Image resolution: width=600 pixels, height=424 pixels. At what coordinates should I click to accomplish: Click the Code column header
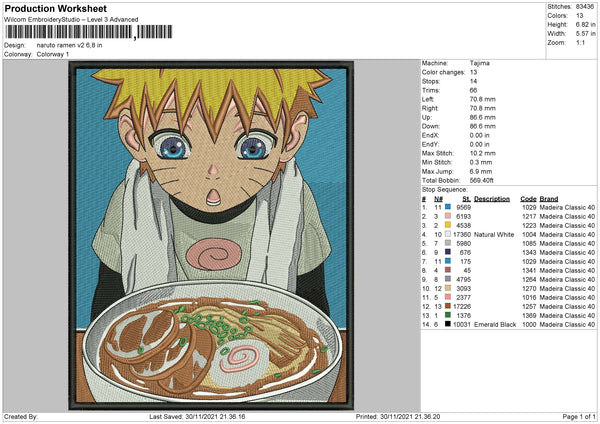tap(528, 199)
